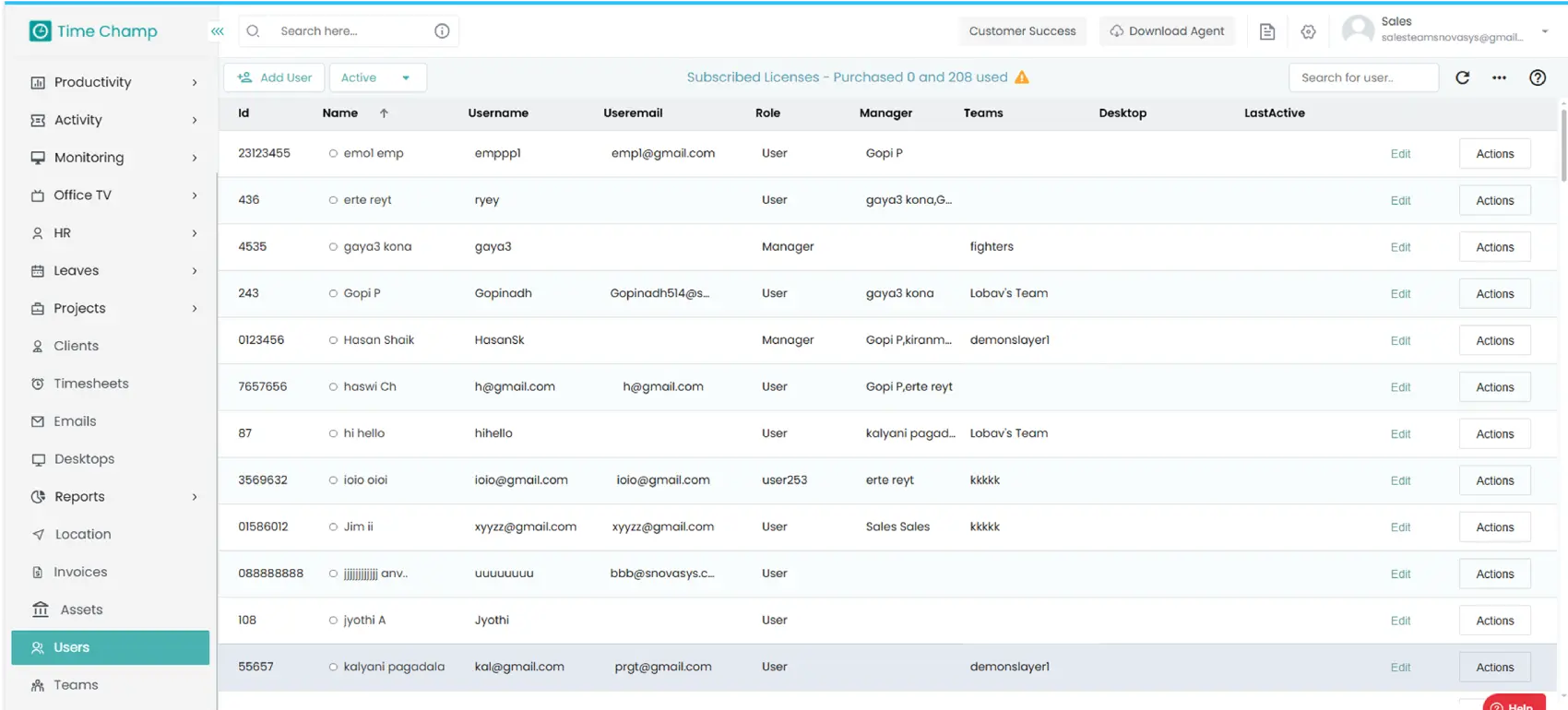Expand the Productivity sidebar menu

click(111, 82)
